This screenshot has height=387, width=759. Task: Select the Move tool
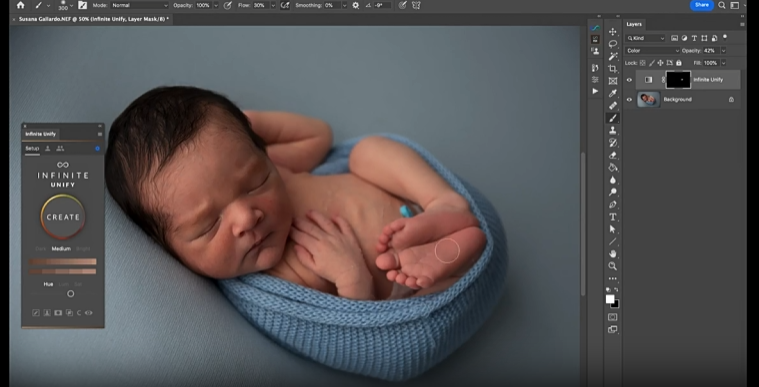pos(613,31)
